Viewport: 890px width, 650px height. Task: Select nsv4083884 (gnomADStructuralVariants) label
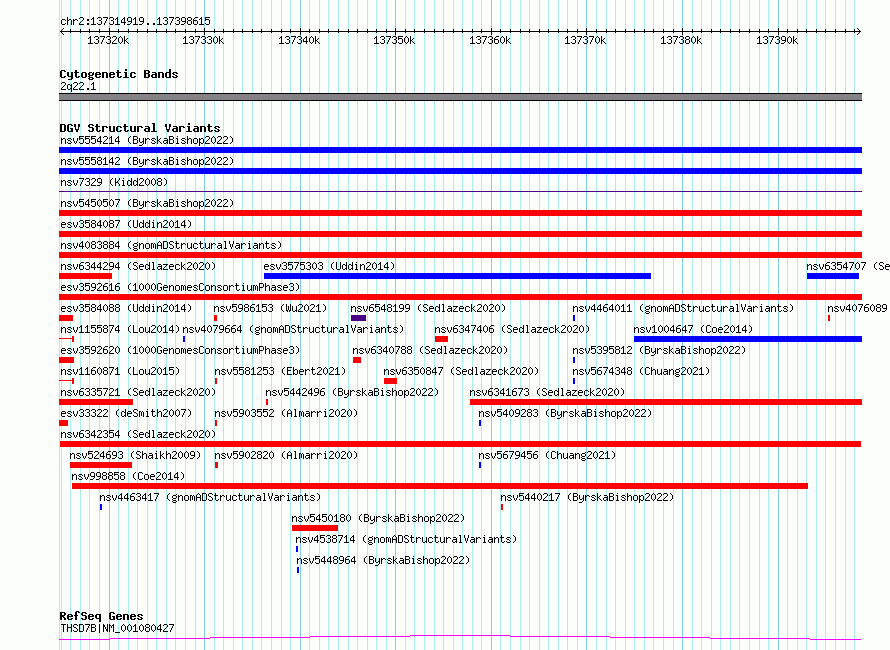(171, 245)
